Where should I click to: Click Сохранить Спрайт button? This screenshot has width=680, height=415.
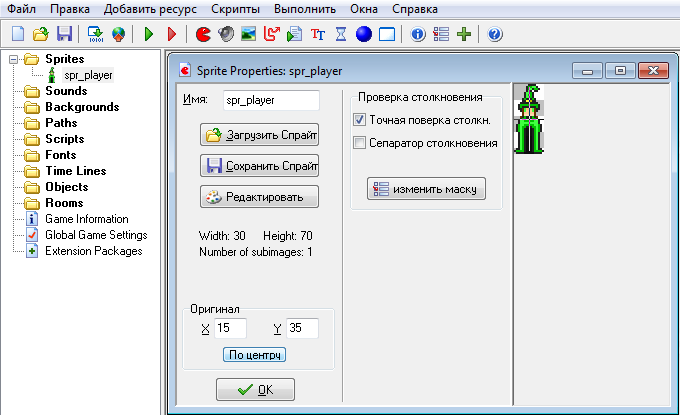click(x=259, y=166)
